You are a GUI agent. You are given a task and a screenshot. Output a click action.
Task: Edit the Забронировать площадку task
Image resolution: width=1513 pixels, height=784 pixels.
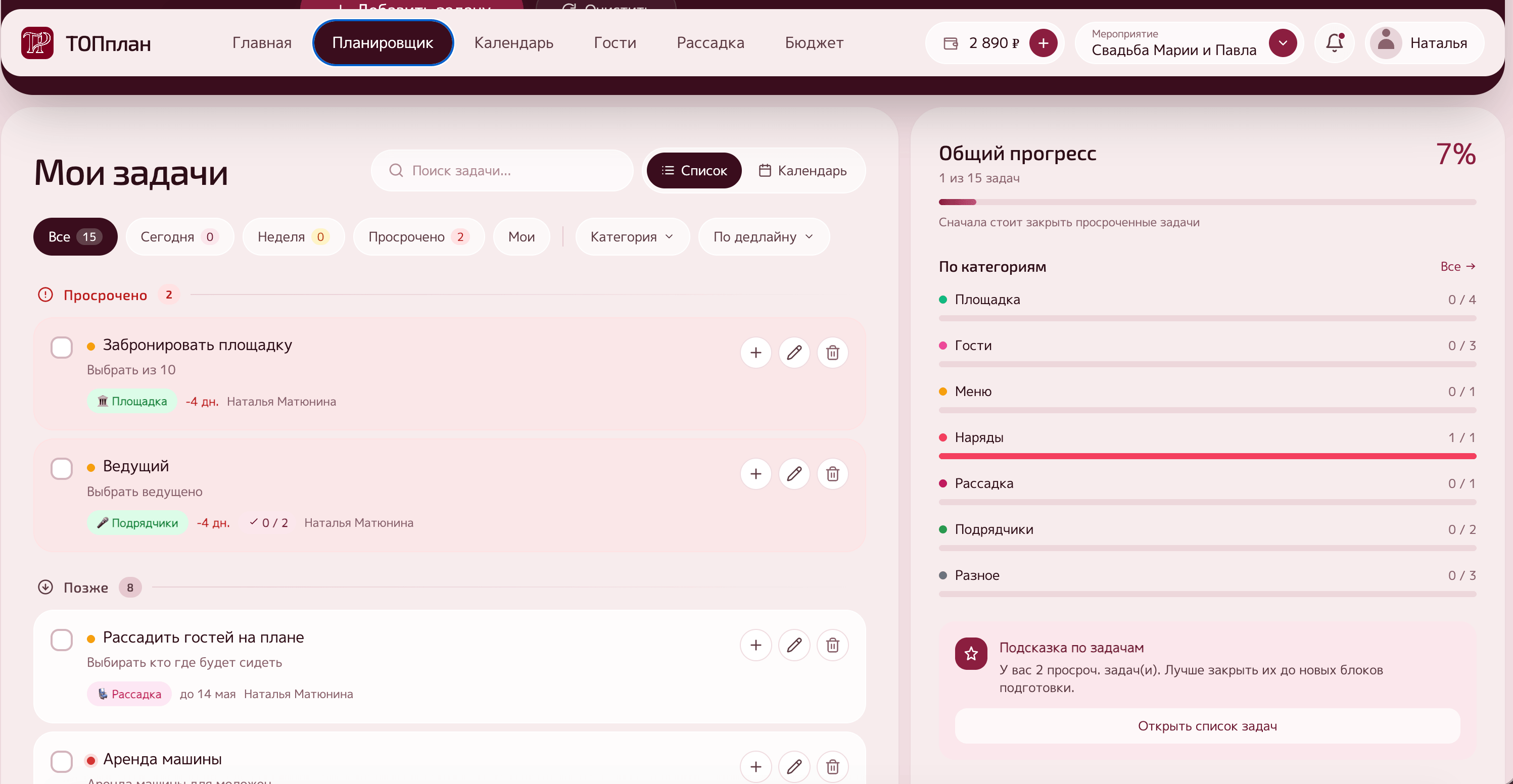point(794,353)
